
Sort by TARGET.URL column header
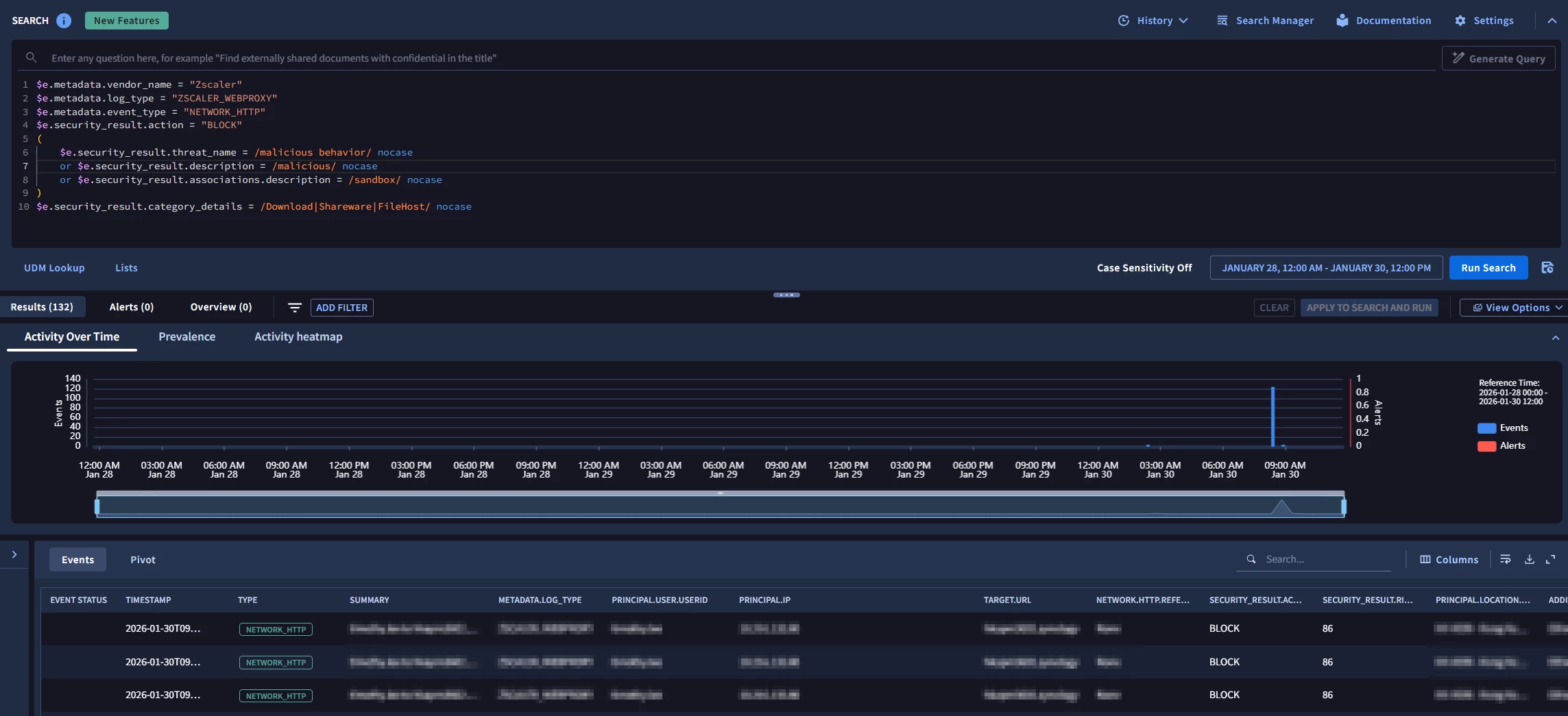point(1007,600)
